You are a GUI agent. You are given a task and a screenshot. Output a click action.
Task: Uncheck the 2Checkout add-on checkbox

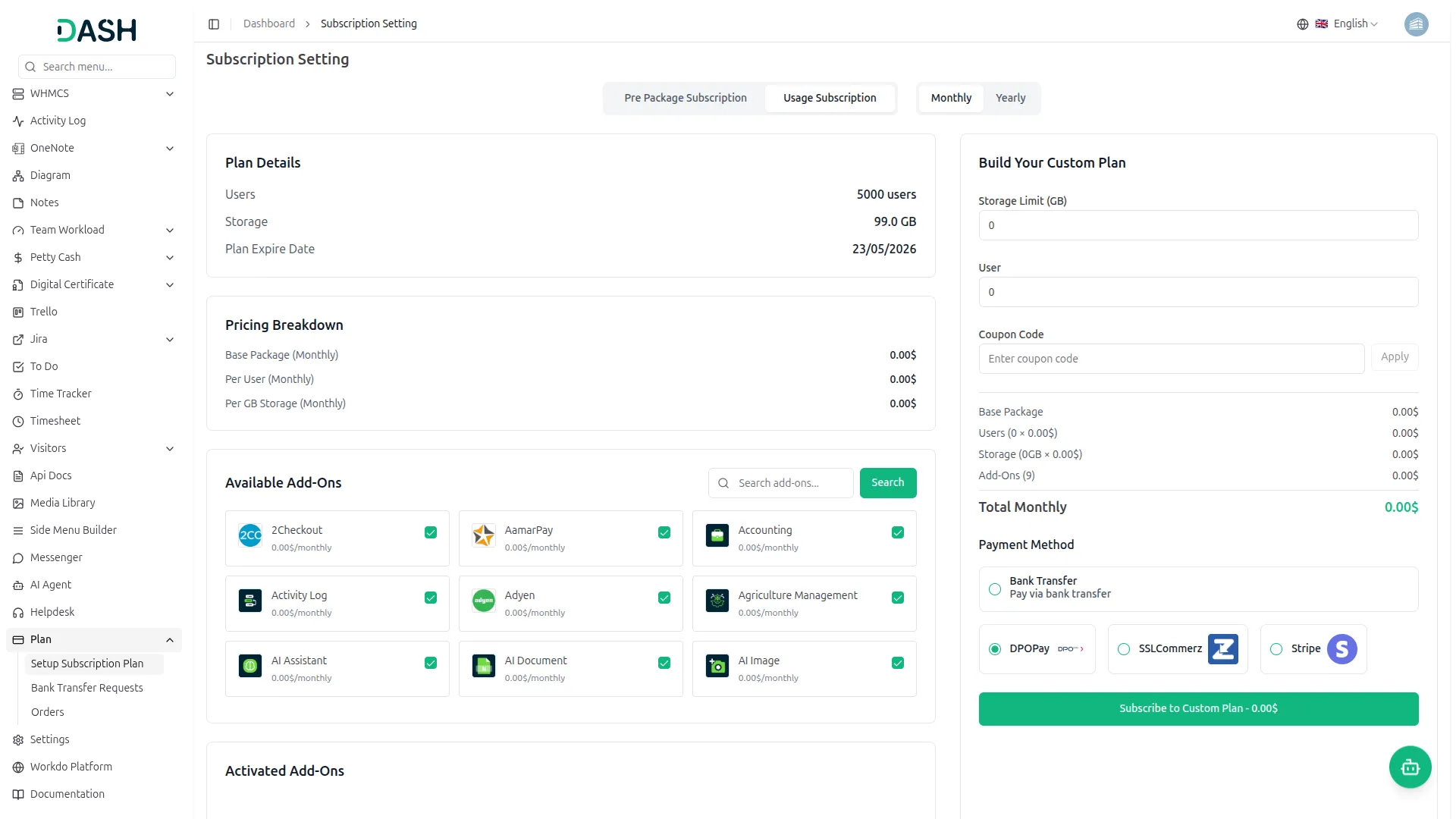(x=431, y=532)
